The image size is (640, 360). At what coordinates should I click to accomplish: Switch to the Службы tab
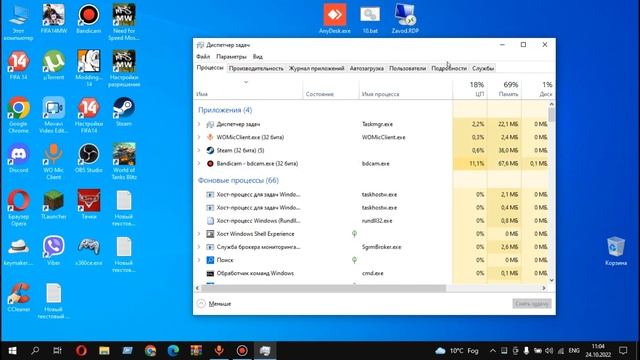pyautogui.click(x=483, y=68)
